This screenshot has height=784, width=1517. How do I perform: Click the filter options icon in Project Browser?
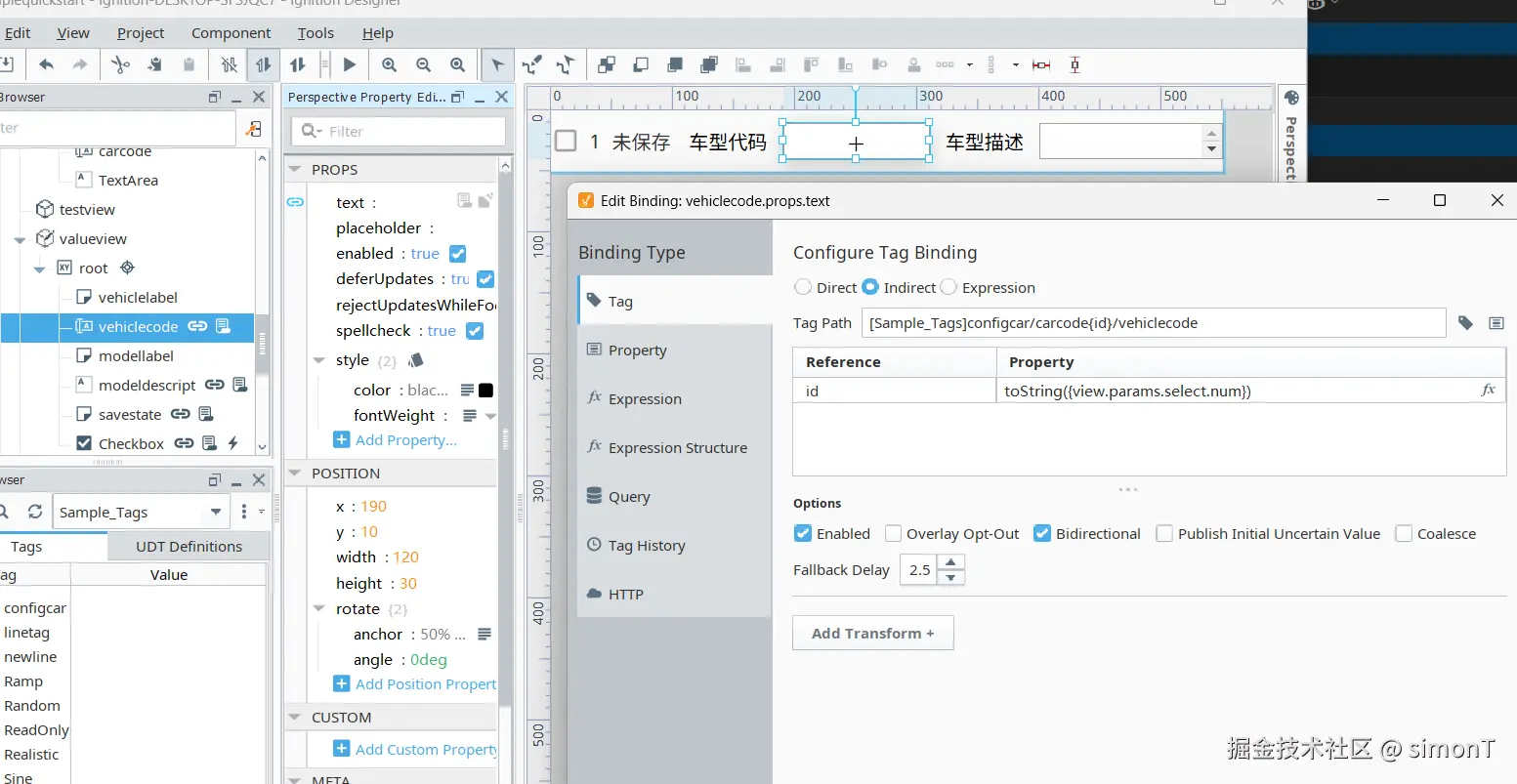click(x=253, y=129)
